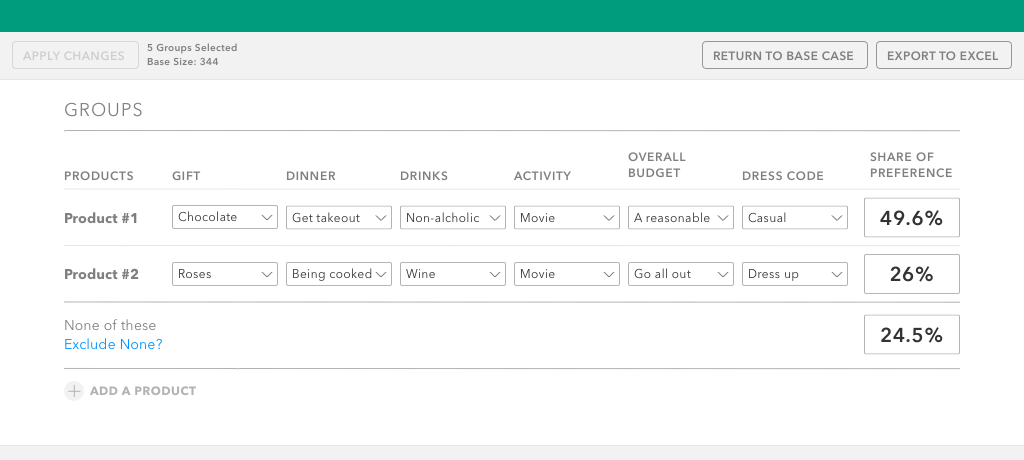Click the Exclude None? link
Image resolution: width=1024 pixels, height=460 pixels.
tap(113, 345)
